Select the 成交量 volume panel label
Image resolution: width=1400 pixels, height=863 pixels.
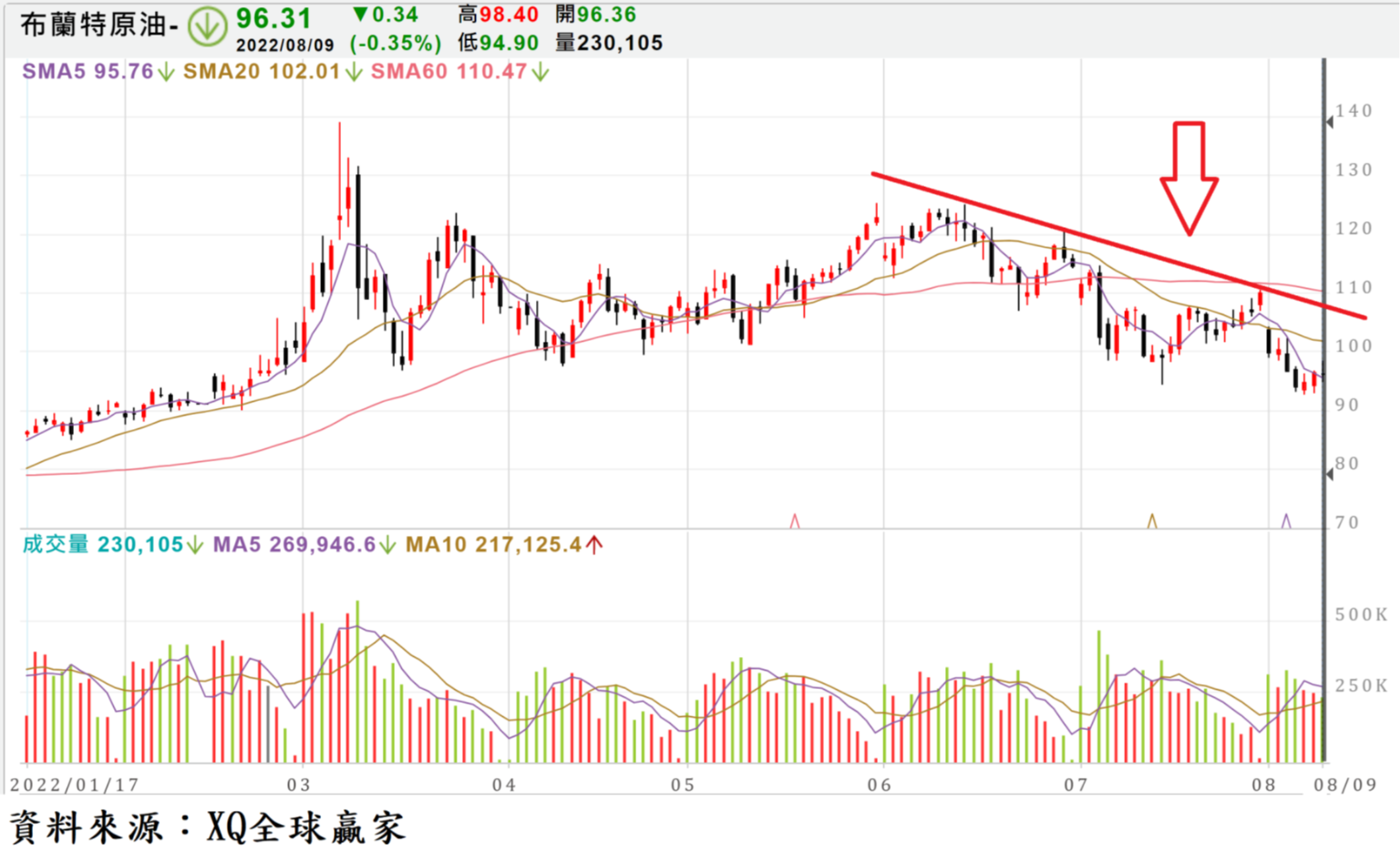55,545
